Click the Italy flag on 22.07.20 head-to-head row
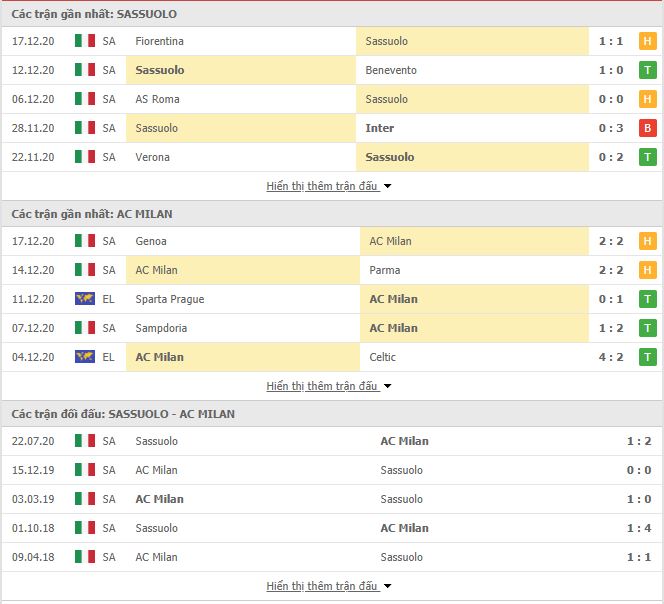The width and height of the screenshot is (664, 604). pos(85,441)
